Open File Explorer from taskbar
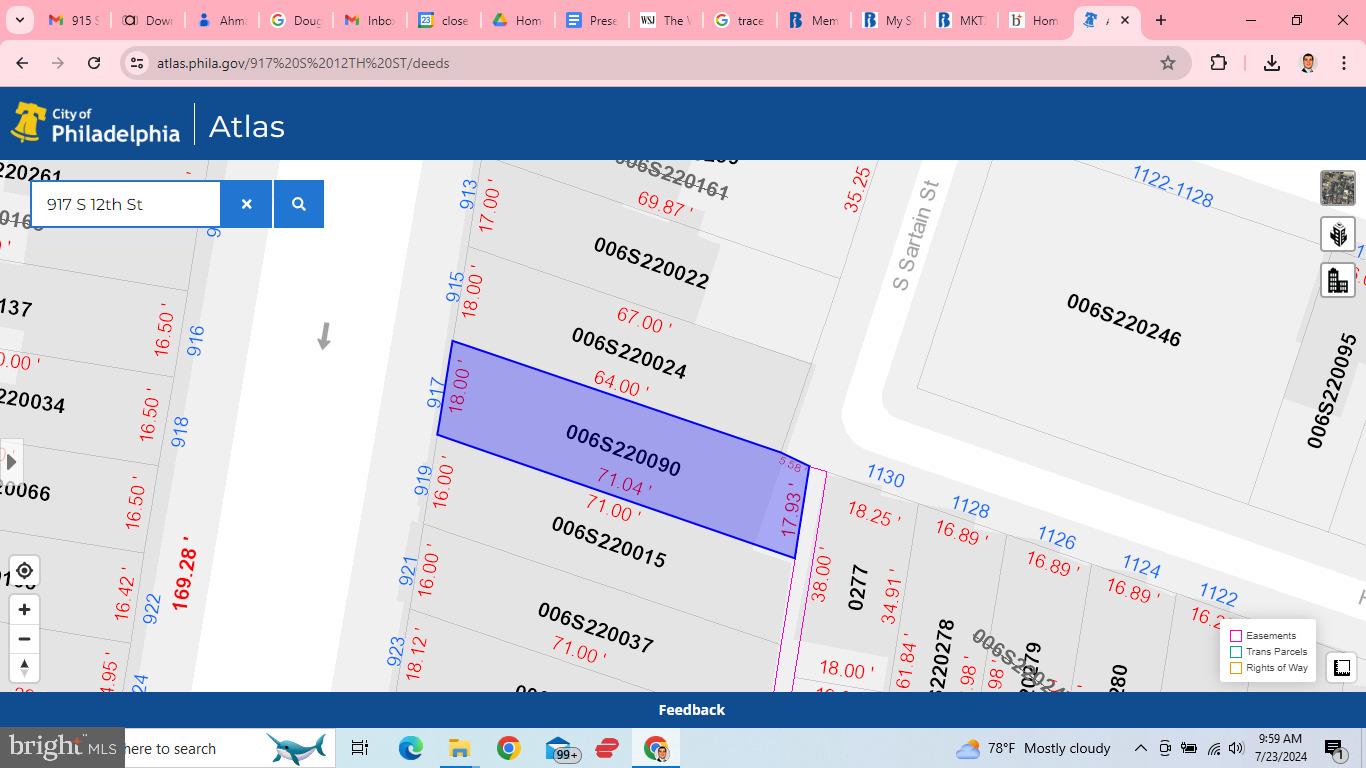 (x=459, y=748)
